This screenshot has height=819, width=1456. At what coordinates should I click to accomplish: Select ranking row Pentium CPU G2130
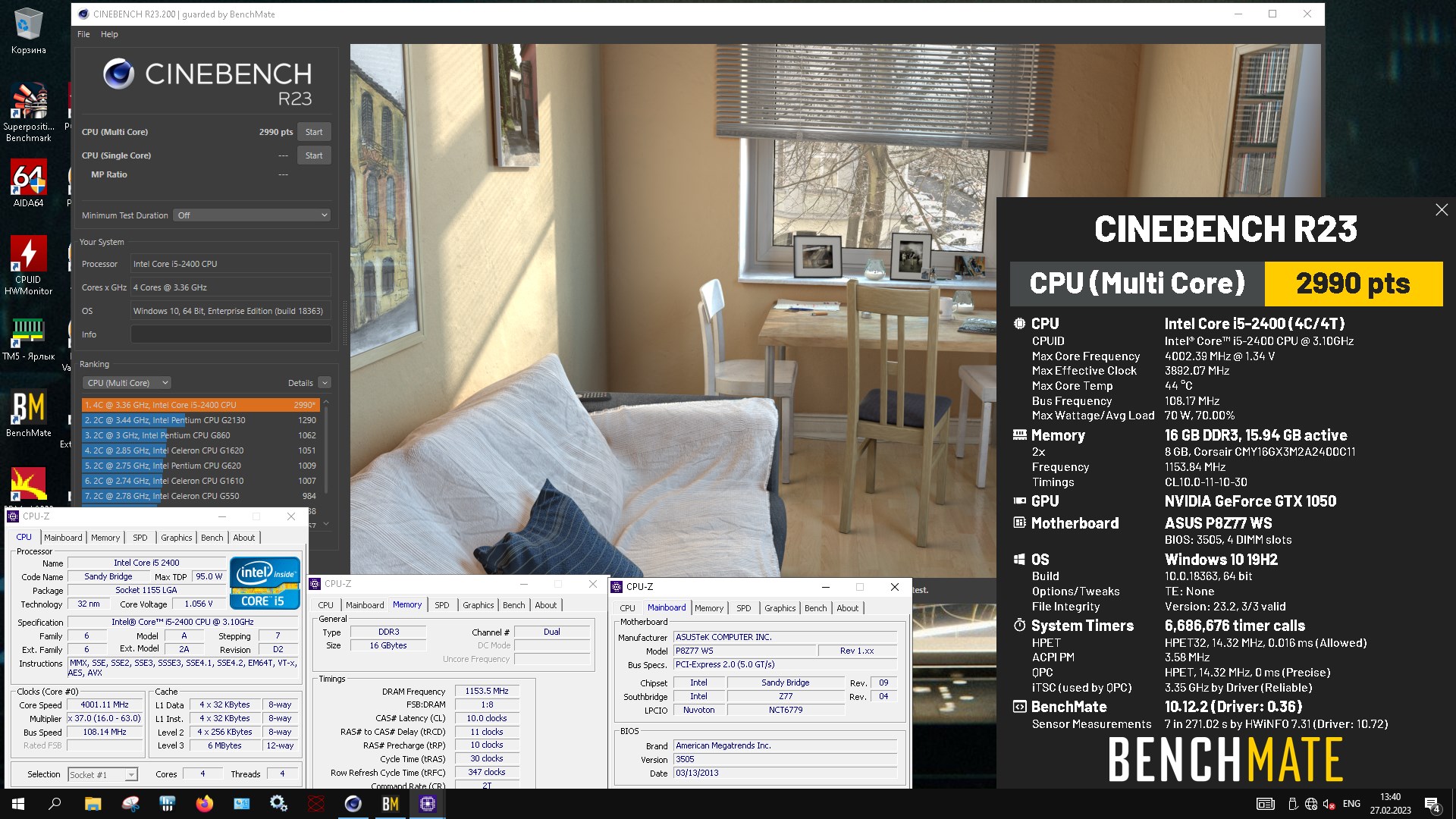pyautogui.click(x=200, y=420)
